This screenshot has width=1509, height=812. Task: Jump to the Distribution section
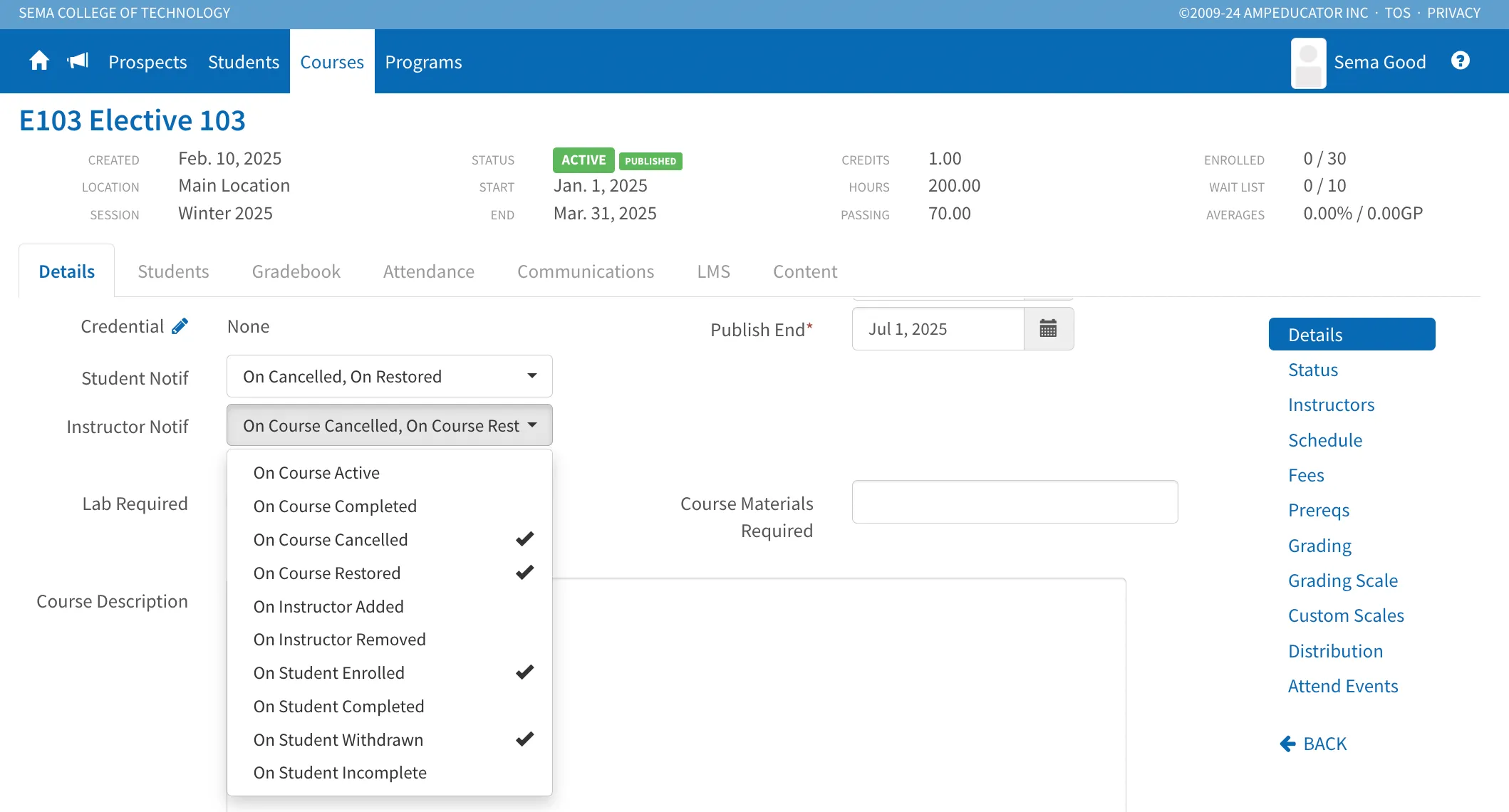click(1335, 651)
